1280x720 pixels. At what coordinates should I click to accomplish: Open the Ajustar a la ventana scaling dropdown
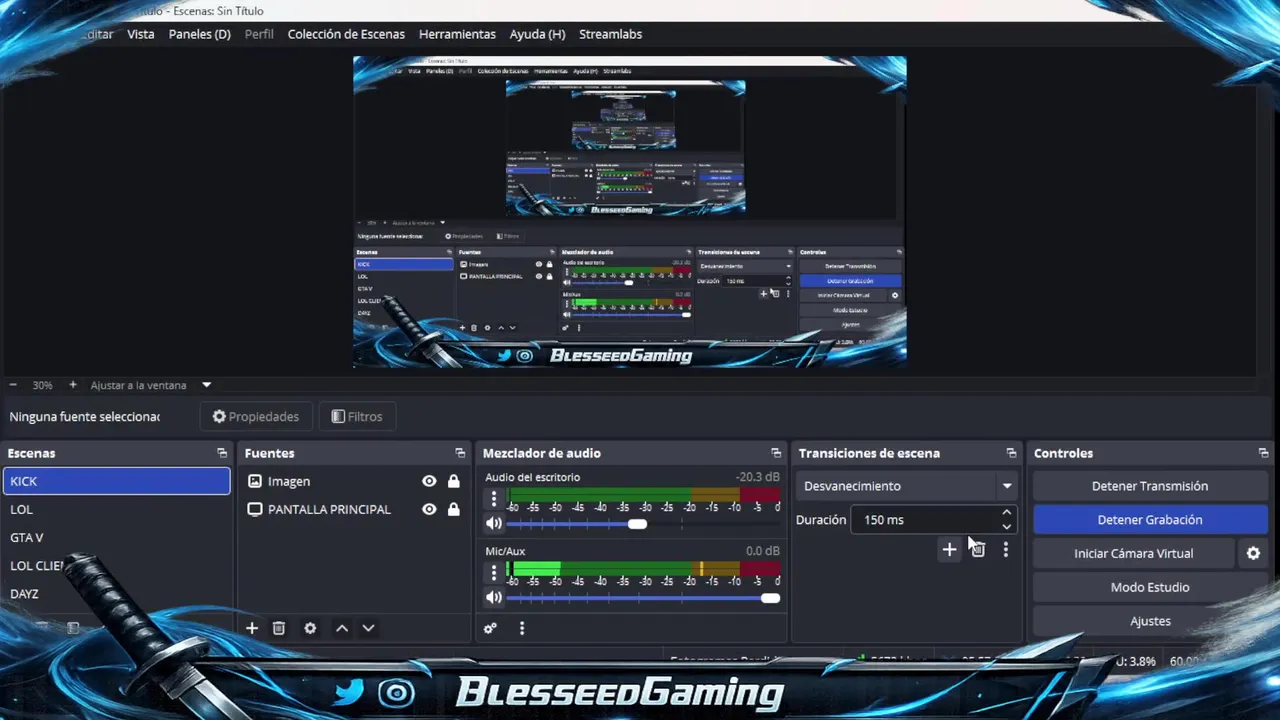[x=150, y=385]
